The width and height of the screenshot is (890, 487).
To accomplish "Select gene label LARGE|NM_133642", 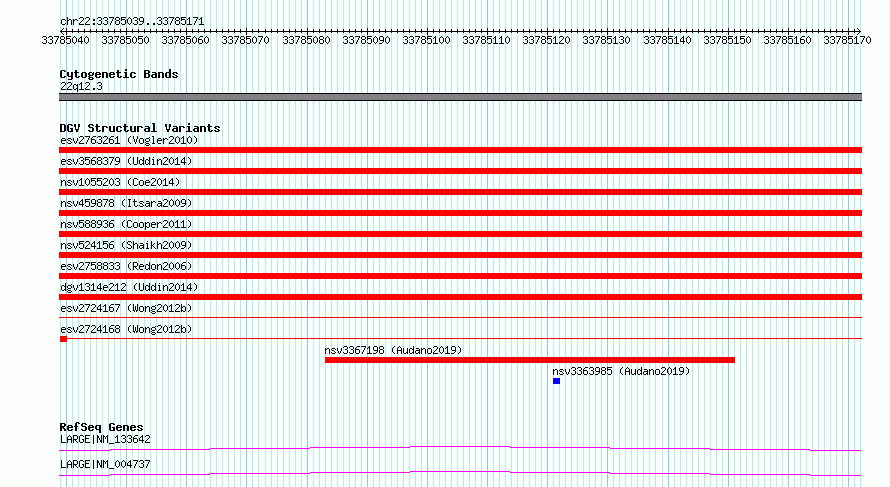I will pyautogui.click(x=105, y=439).
